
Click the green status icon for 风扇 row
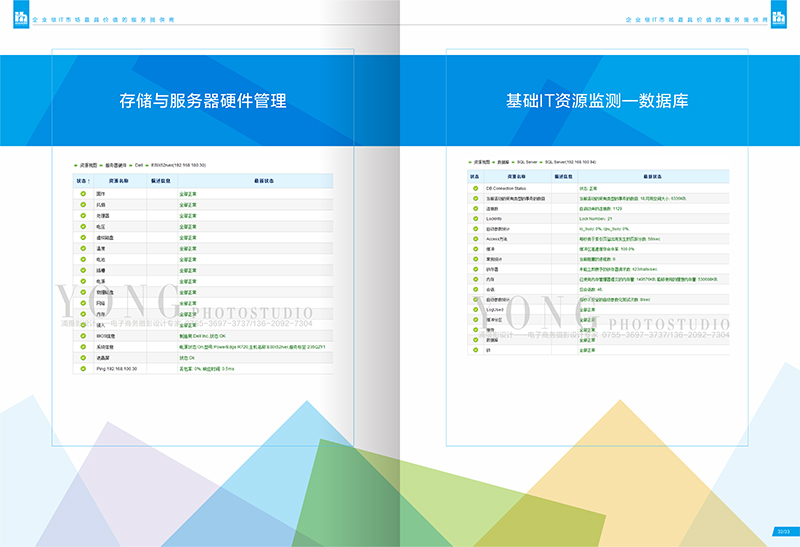coord(83,204)
